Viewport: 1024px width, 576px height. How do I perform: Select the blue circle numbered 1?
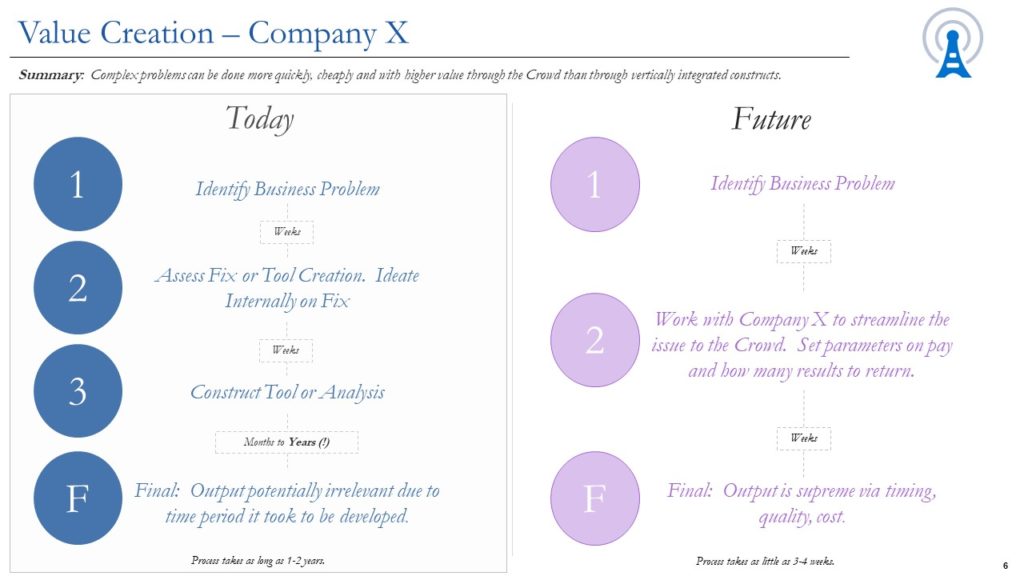[78, 184]
